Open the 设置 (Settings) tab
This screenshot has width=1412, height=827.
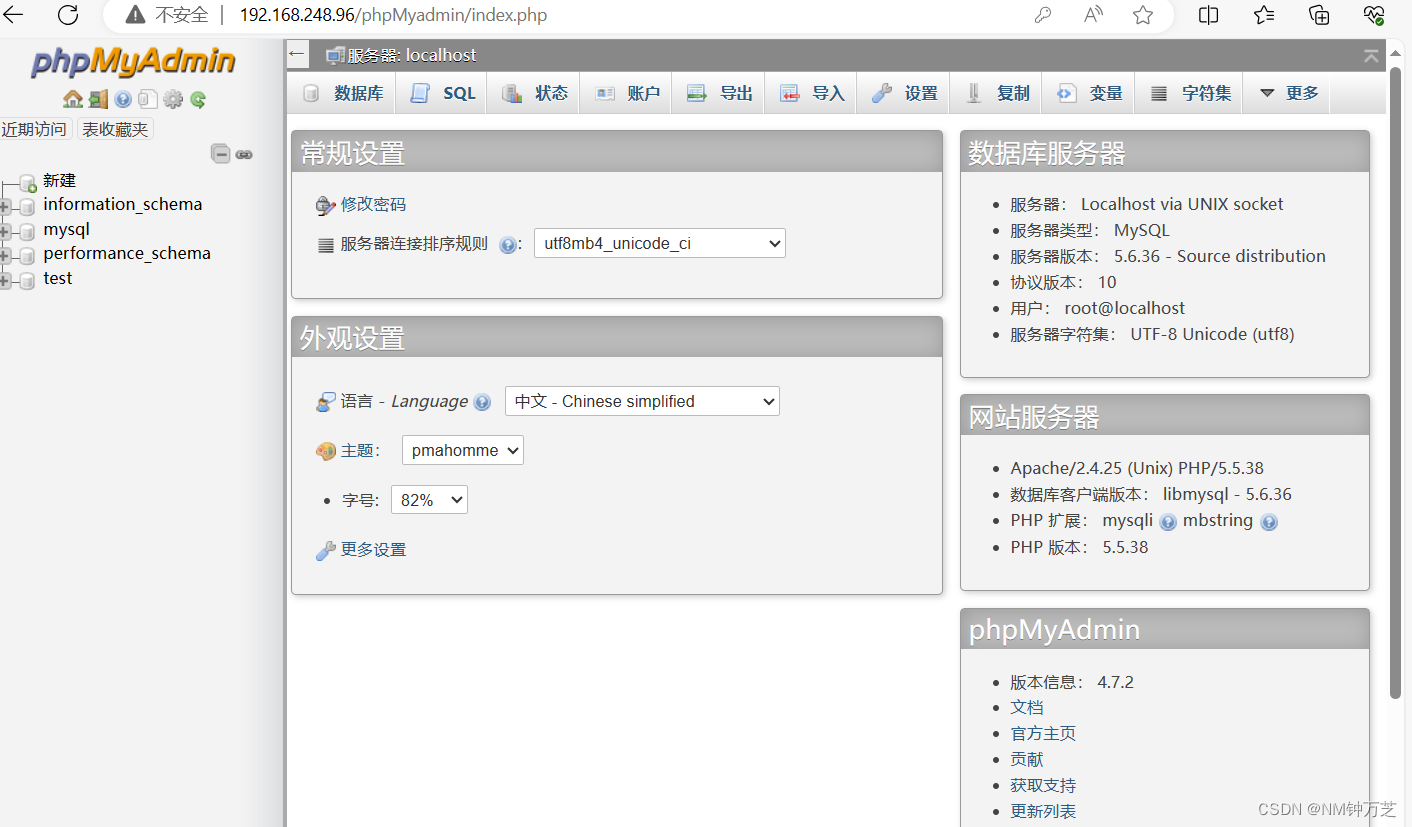click(x=904, y=93)
